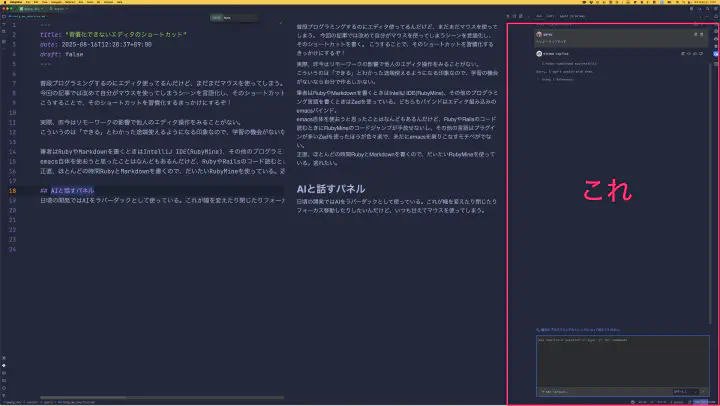The image size is (720, 406).
Task: Open the project tool window in left strip
Action: pos(4,17)
